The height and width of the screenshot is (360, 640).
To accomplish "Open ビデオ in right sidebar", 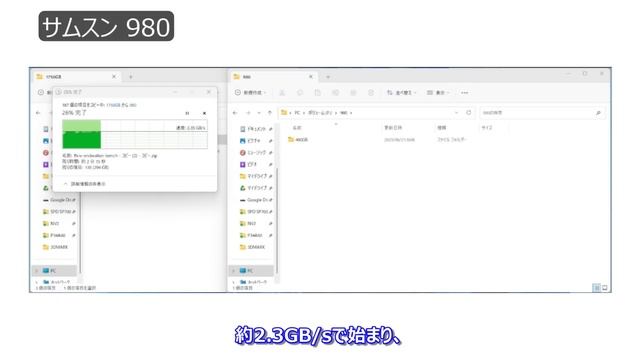I will [256, 164].
